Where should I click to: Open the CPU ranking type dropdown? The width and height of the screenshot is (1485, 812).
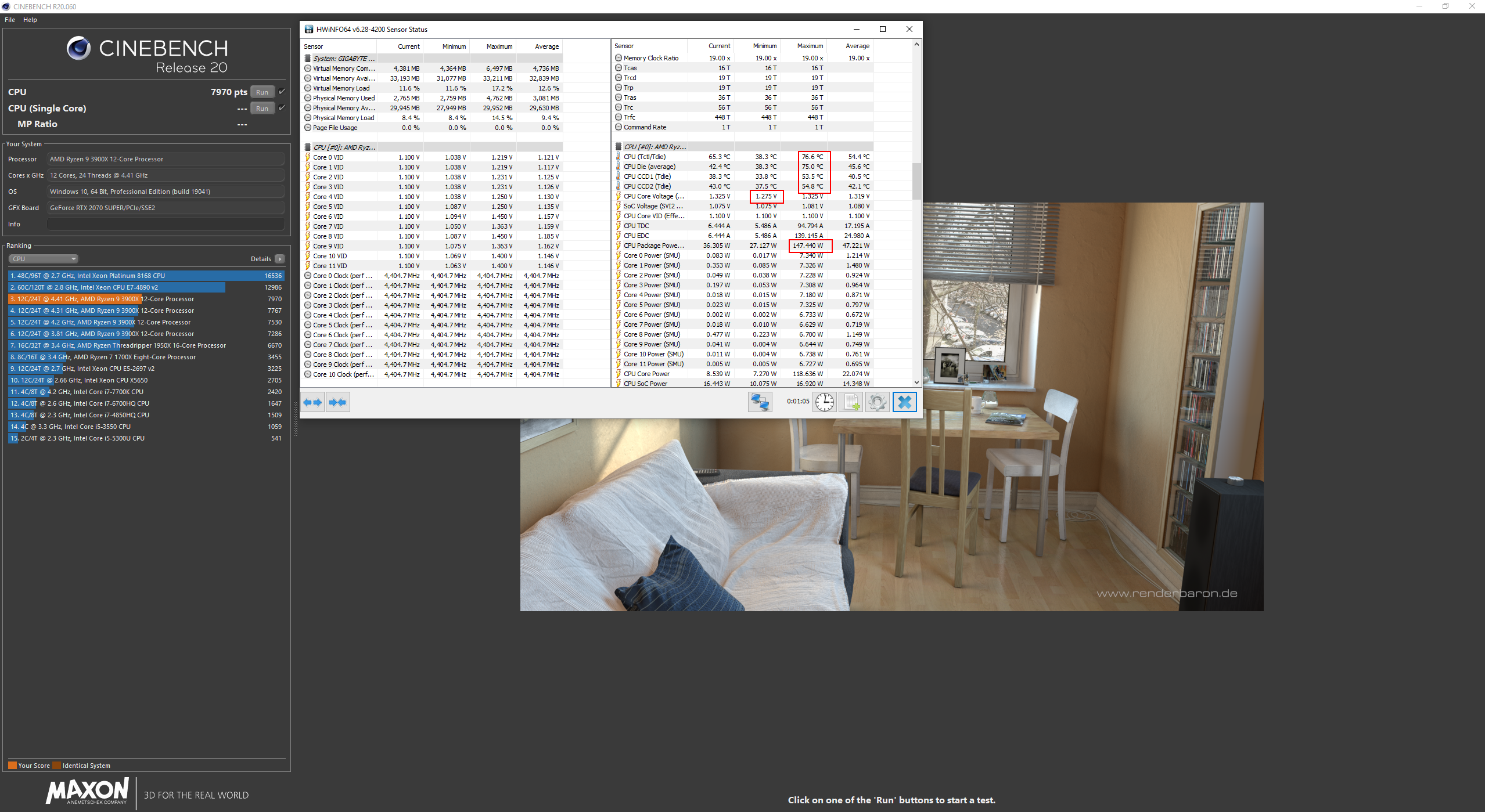coord(44,259)
